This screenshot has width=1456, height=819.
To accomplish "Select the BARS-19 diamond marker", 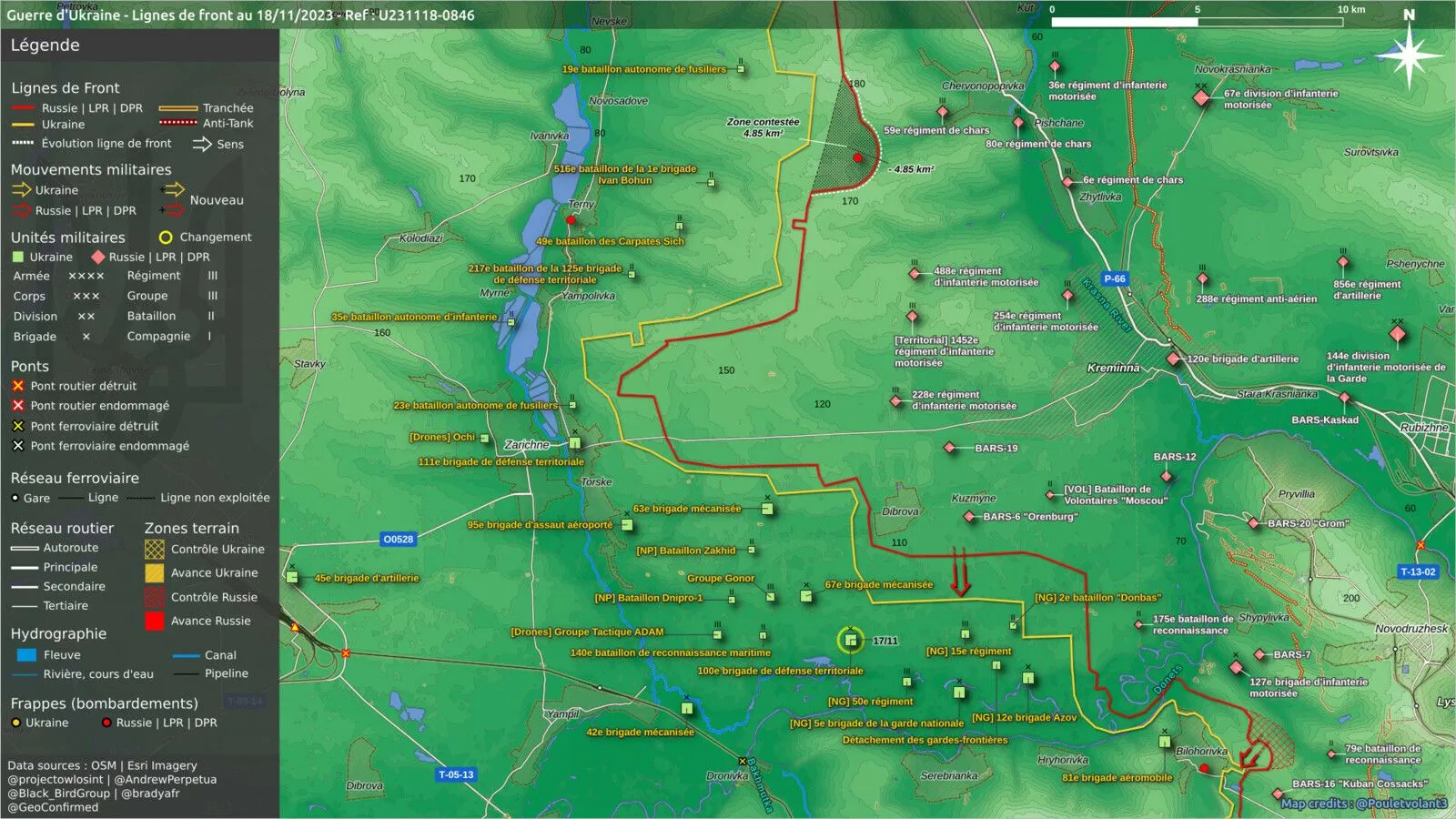I will pos(949,448).
